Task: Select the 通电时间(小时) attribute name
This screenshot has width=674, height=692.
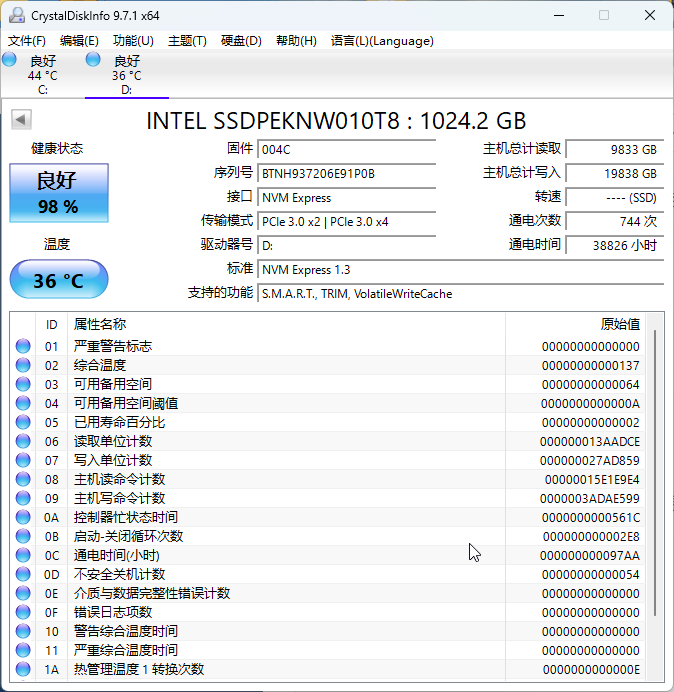Action: click(x=117, y=555)
